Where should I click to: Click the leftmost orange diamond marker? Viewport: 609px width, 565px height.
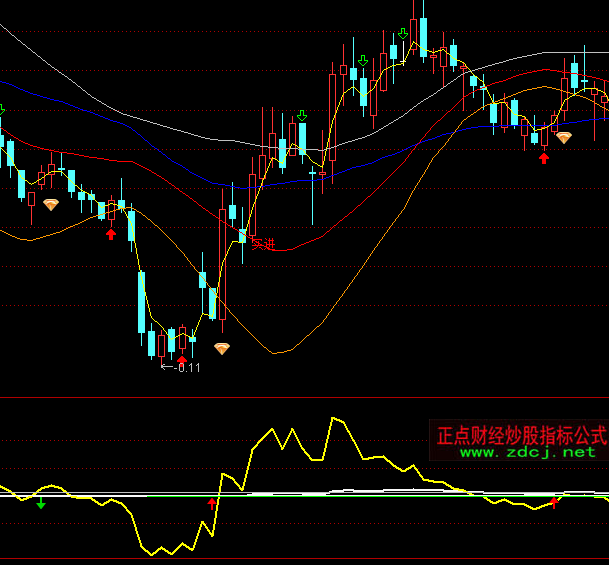pyautogui.click(x=50, y=204)
